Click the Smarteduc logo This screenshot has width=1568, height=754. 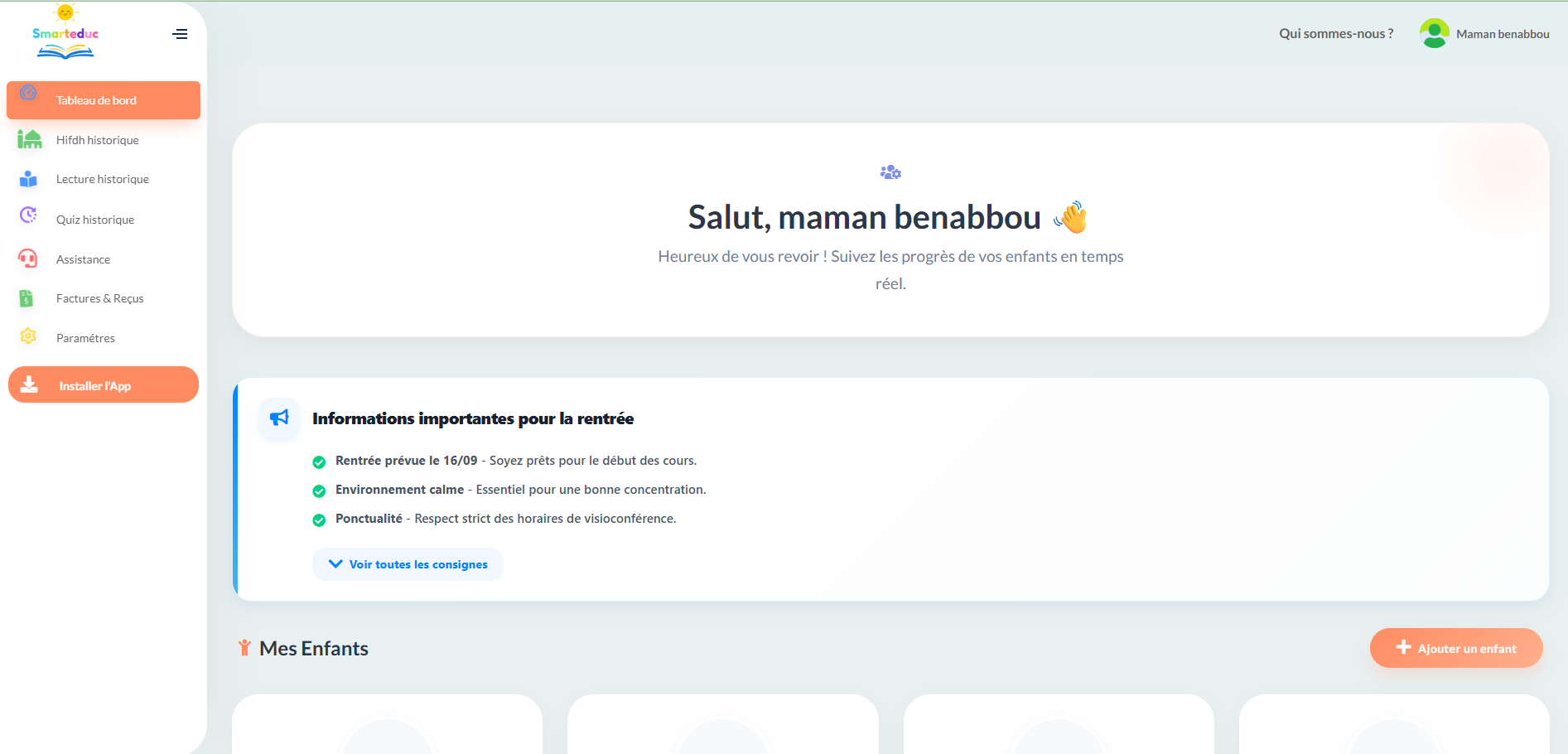click(65, 32)
